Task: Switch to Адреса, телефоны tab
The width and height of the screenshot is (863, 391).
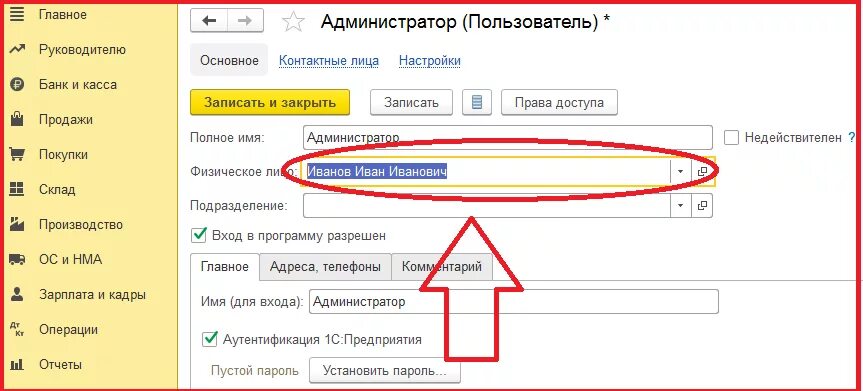Action: [325, 267]
